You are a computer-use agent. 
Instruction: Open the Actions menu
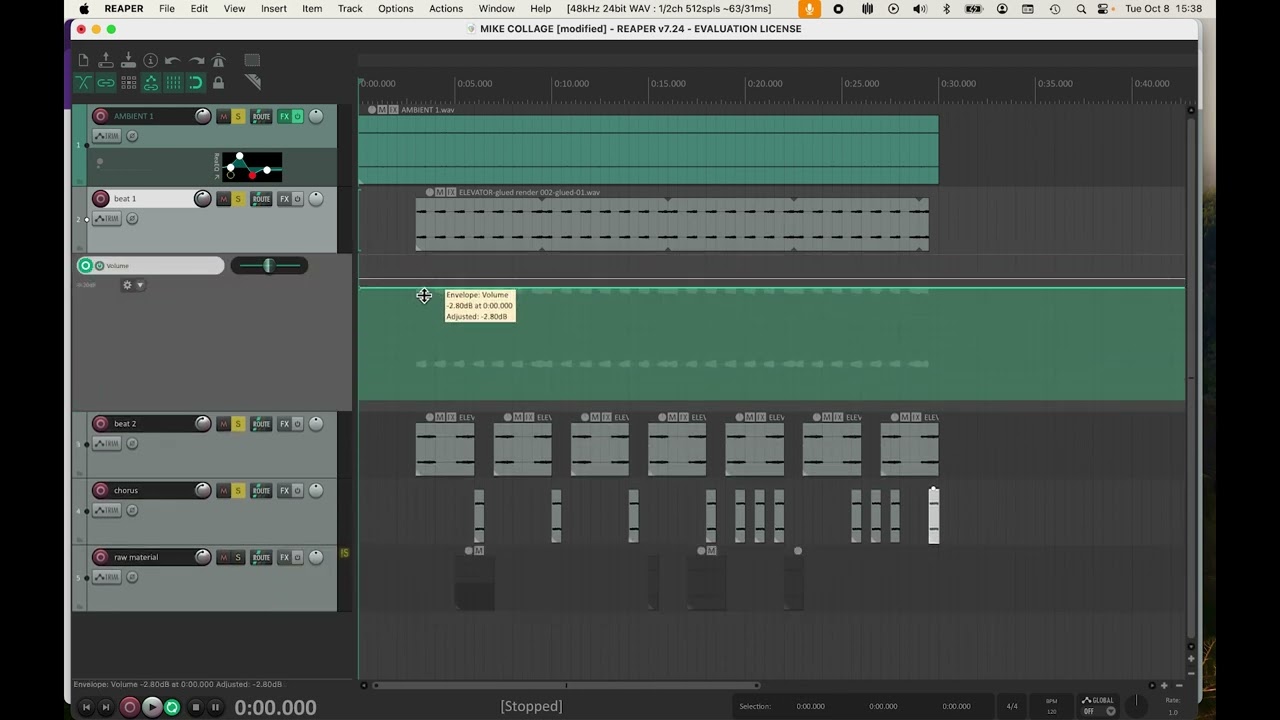pyautogui.click(x=446, y=9)
